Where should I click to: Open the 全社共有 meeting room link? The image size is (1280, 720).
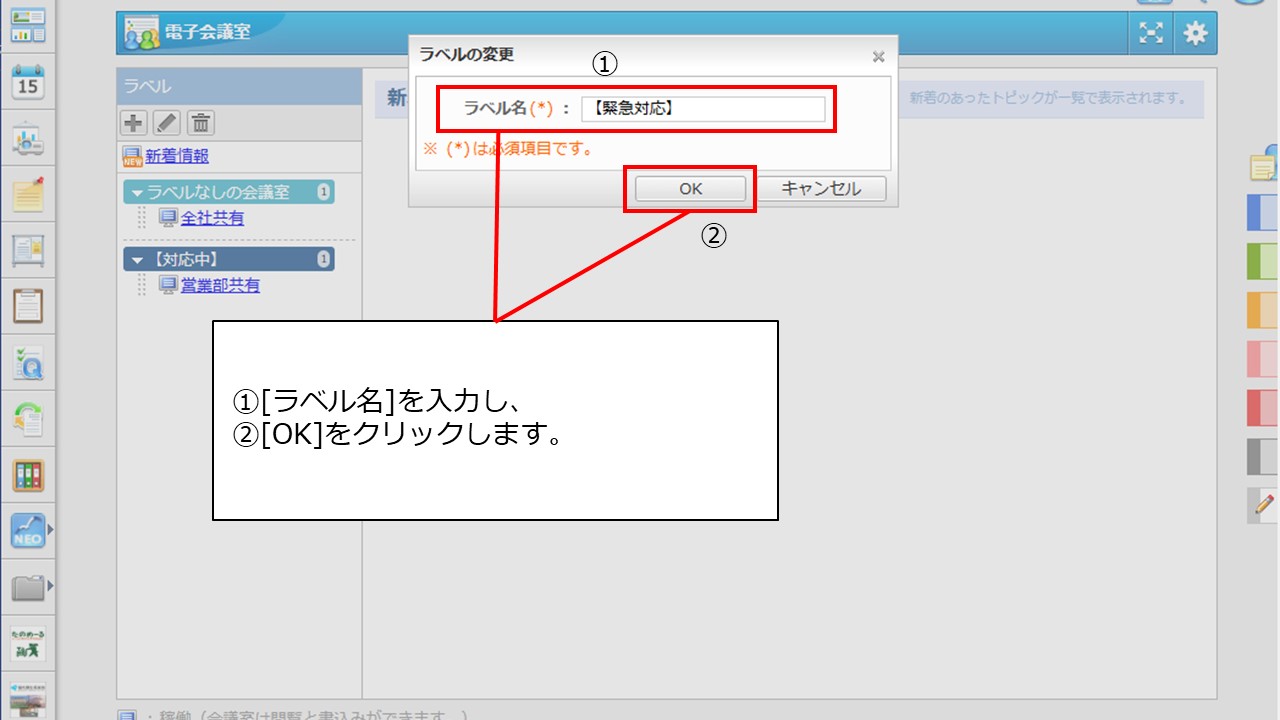click(212, 218)
